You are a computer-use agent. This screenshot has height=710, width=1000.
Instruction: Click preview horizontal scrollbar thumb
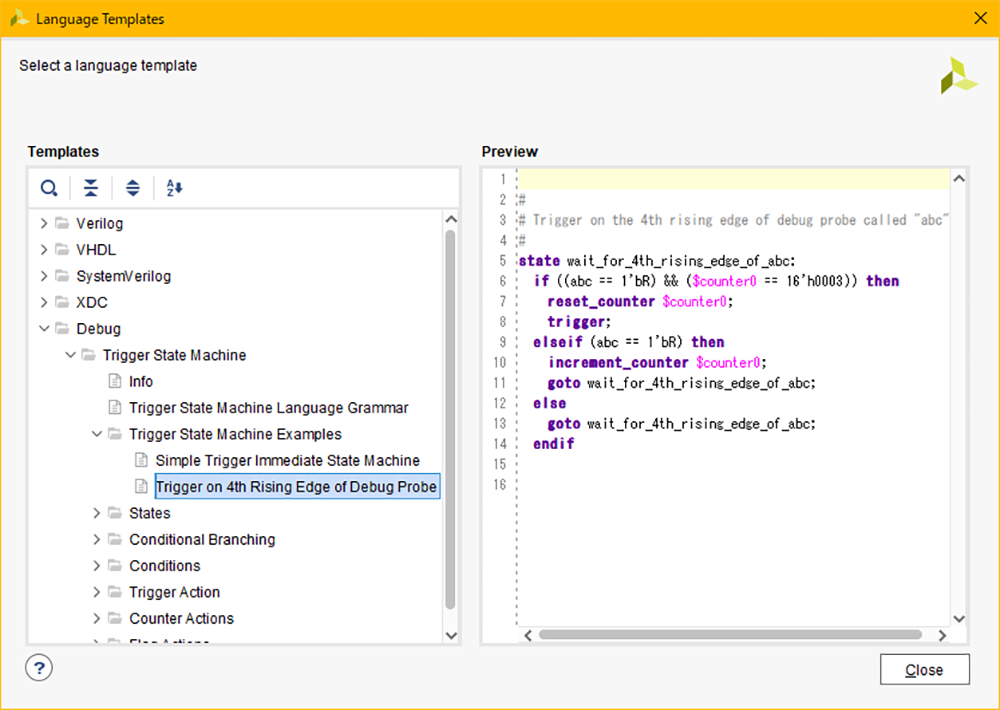[x=730, y=635]
